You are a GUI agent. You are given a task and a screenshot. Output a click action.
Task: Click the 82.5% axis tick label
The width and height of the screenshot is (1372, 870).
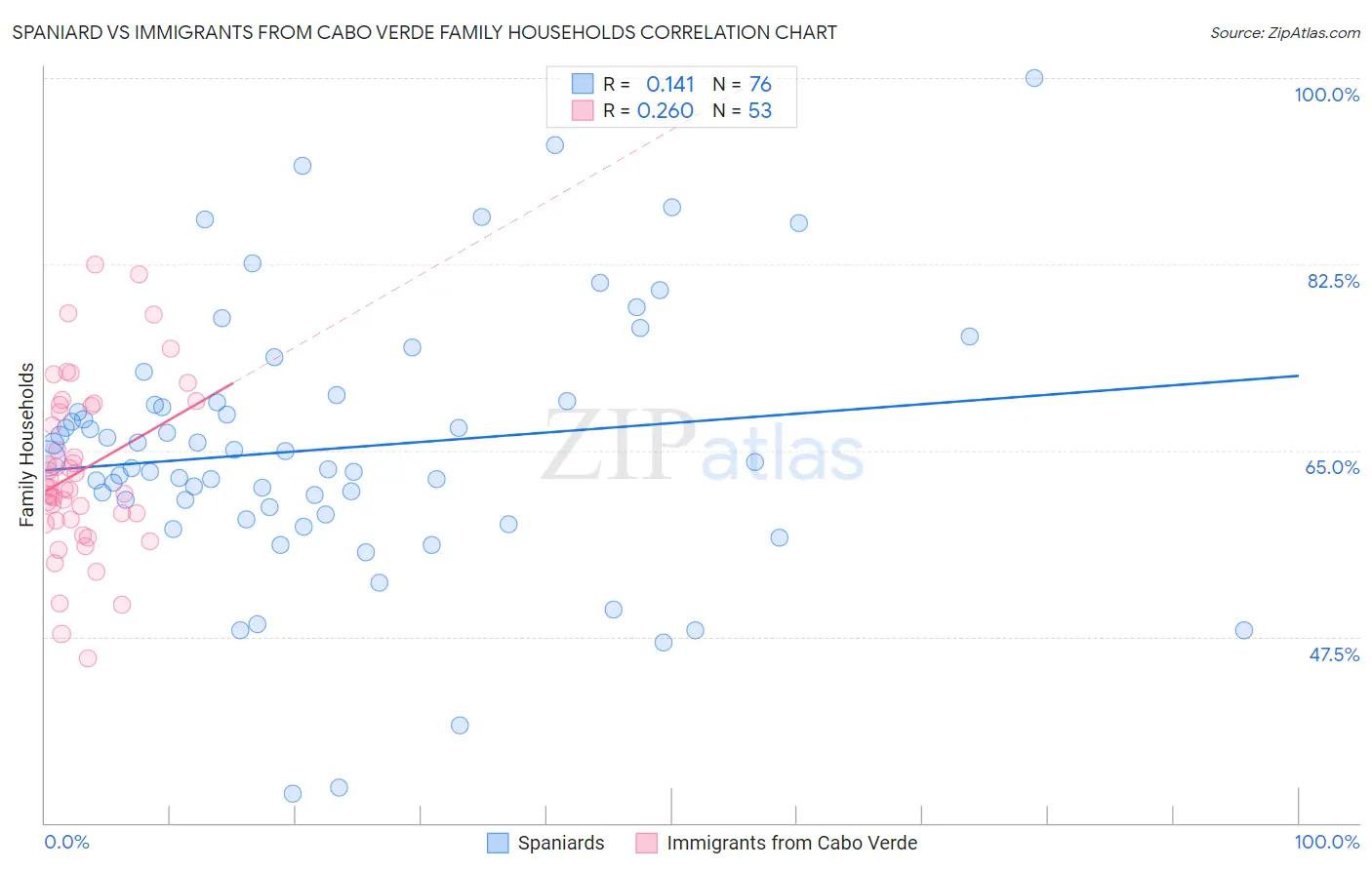point(1333,281)
